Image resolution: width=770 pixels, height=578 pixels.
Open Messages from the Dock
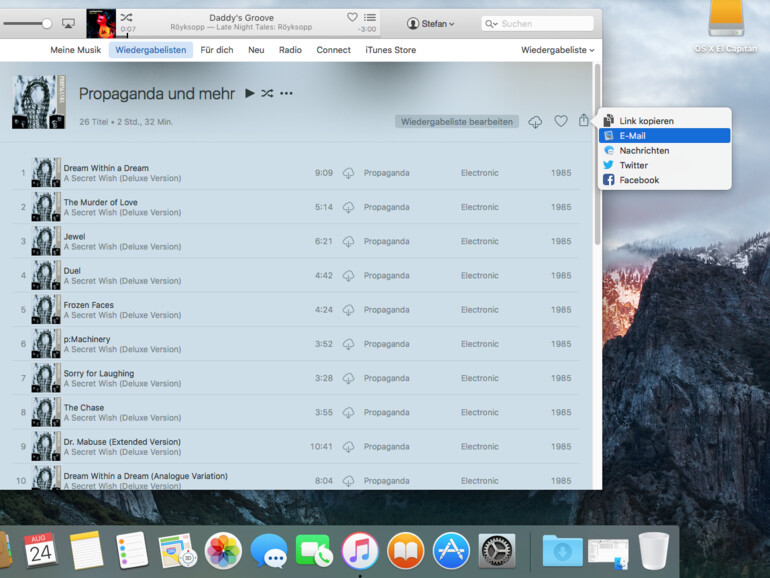[x=269, y=551]
